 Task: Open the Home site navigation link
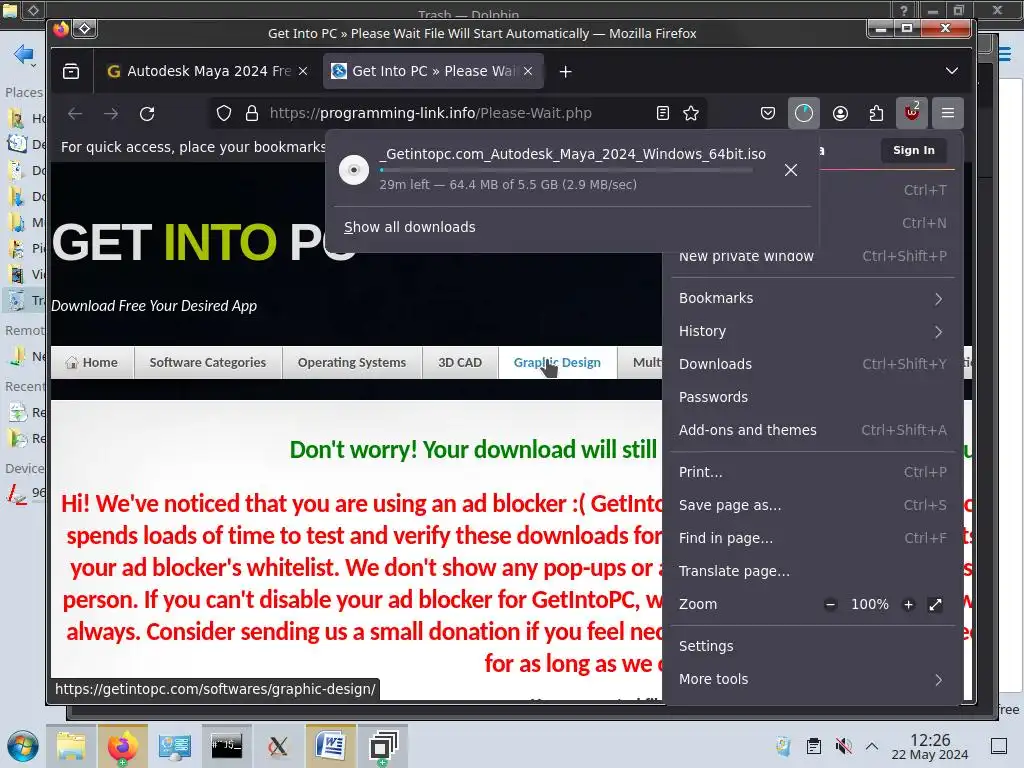[x=92, y=362]
